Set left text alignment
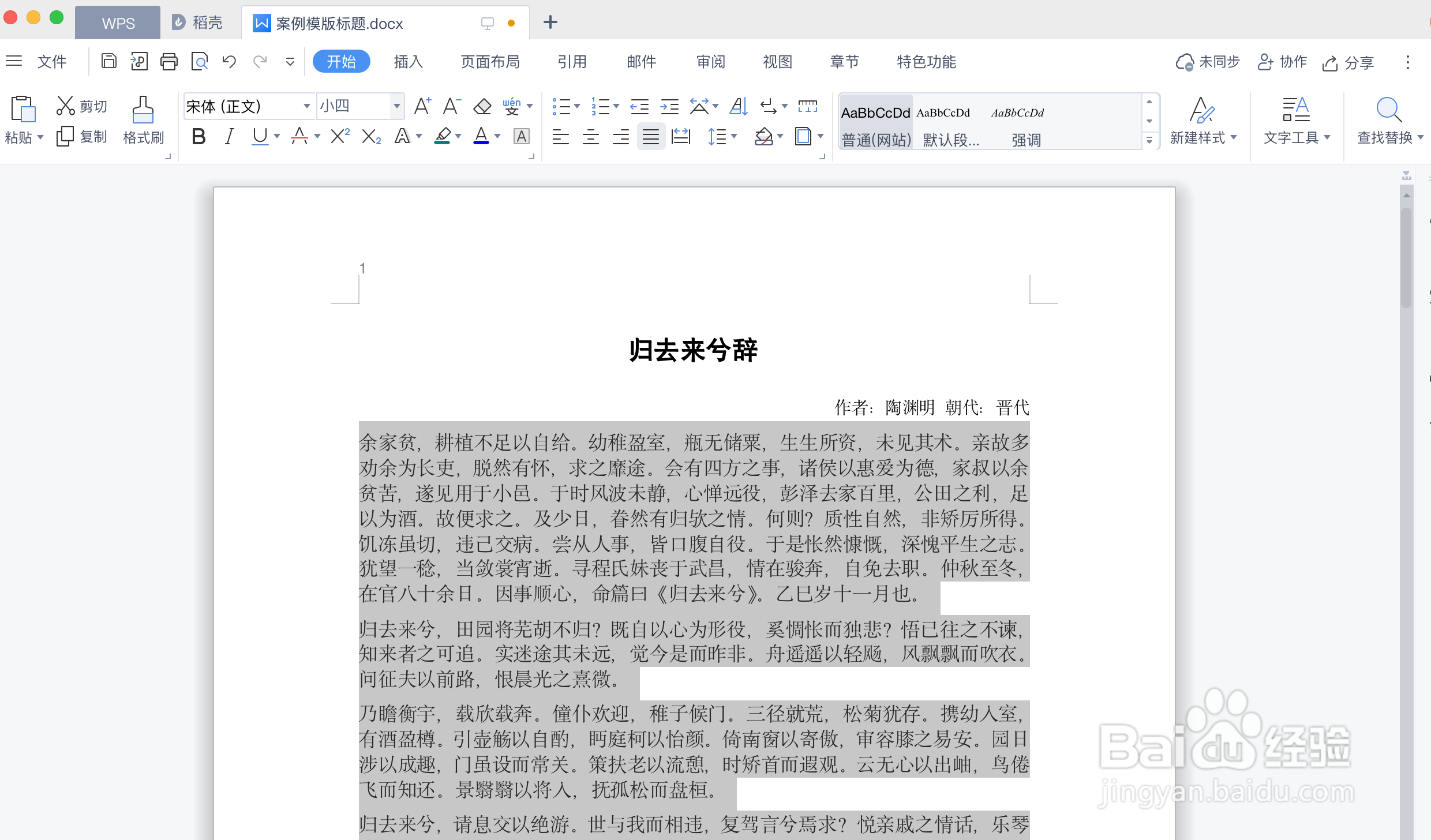 [560, 137]
